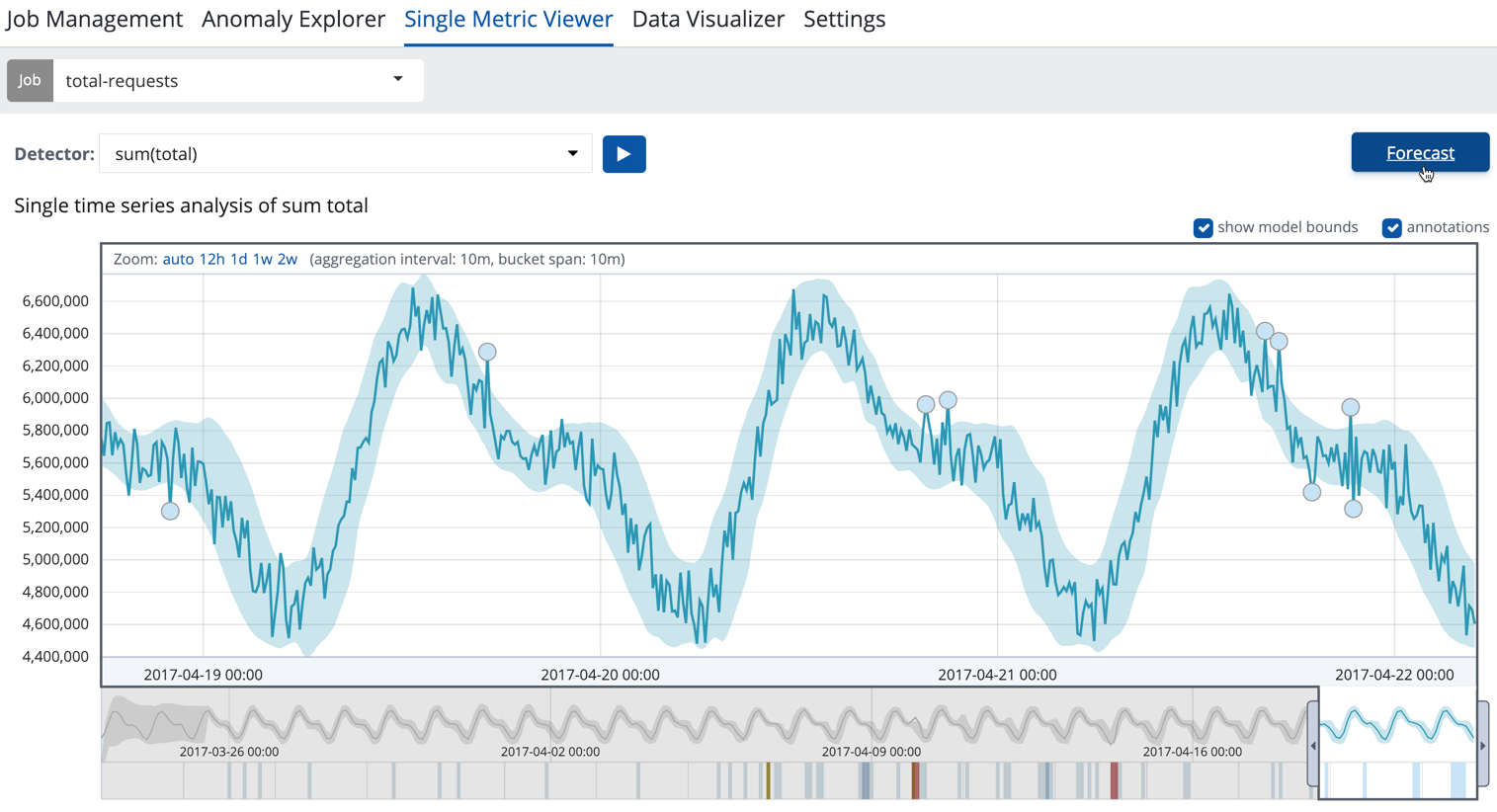
Task: Disable the show model bounds checkbox
Action: click(1204, 227)
